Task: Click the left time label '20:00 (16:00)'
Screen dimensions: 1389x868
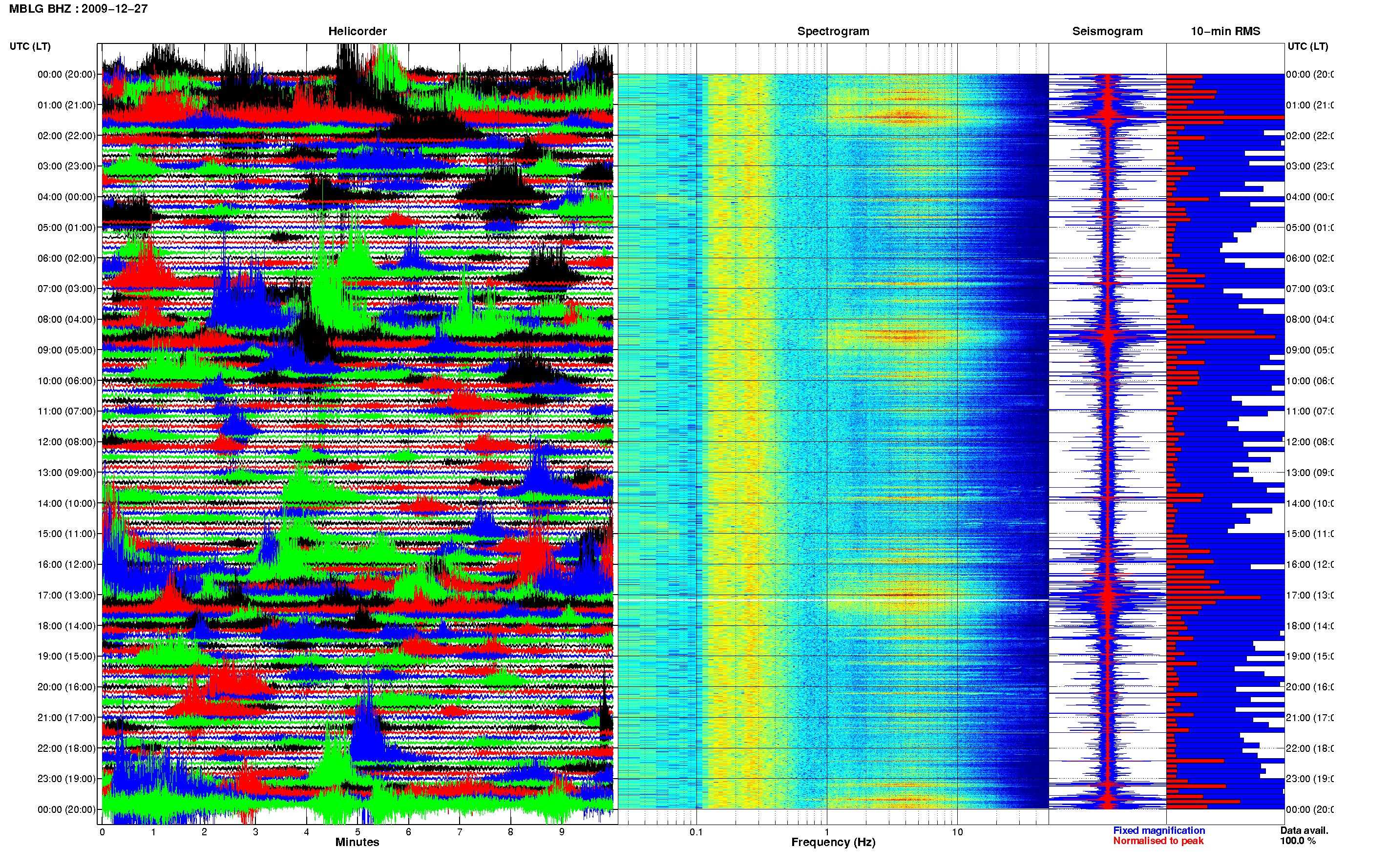Action: click(66, 686)
